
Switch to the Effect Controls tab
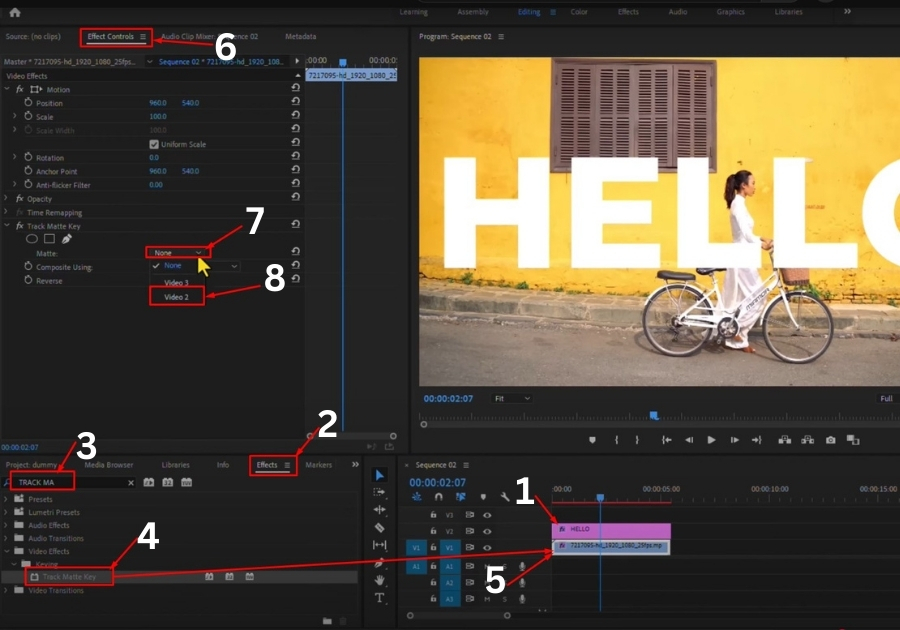coord(111,36)
